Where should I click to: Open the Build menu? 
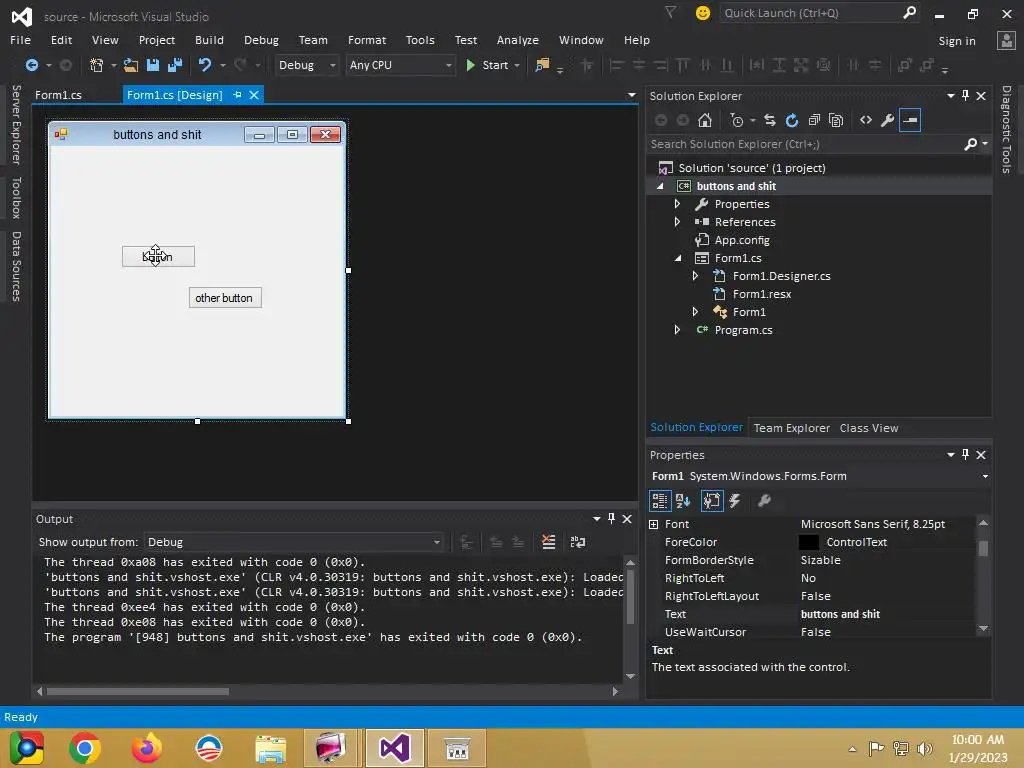(x=209, y=40)
